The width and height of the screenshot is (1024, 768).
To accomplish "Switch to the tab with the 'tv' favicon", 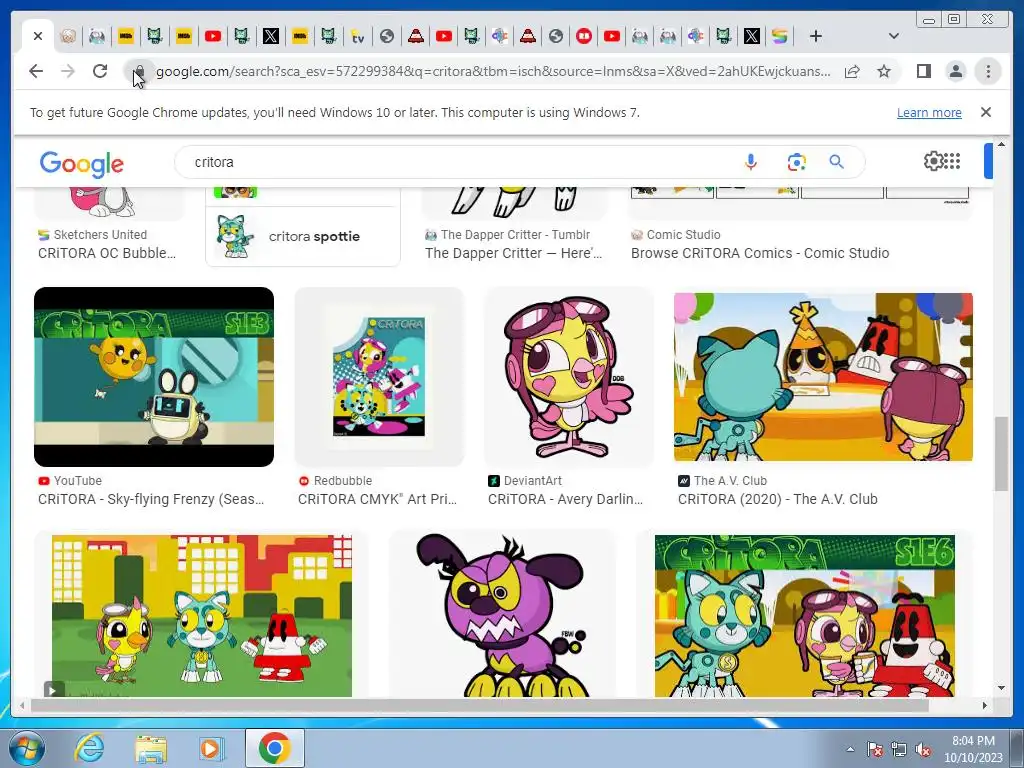I will 358,37.
